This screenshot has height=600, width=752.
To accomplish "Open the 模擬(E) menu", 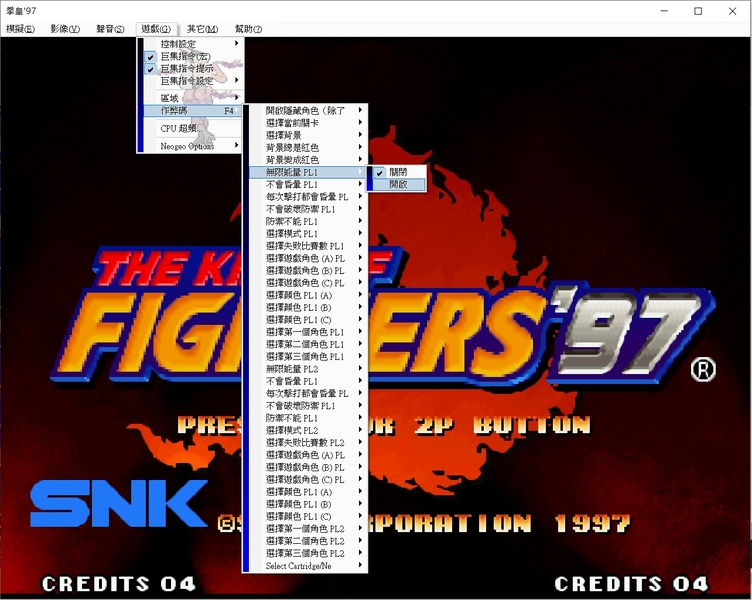I will click(x=21, y=29).
